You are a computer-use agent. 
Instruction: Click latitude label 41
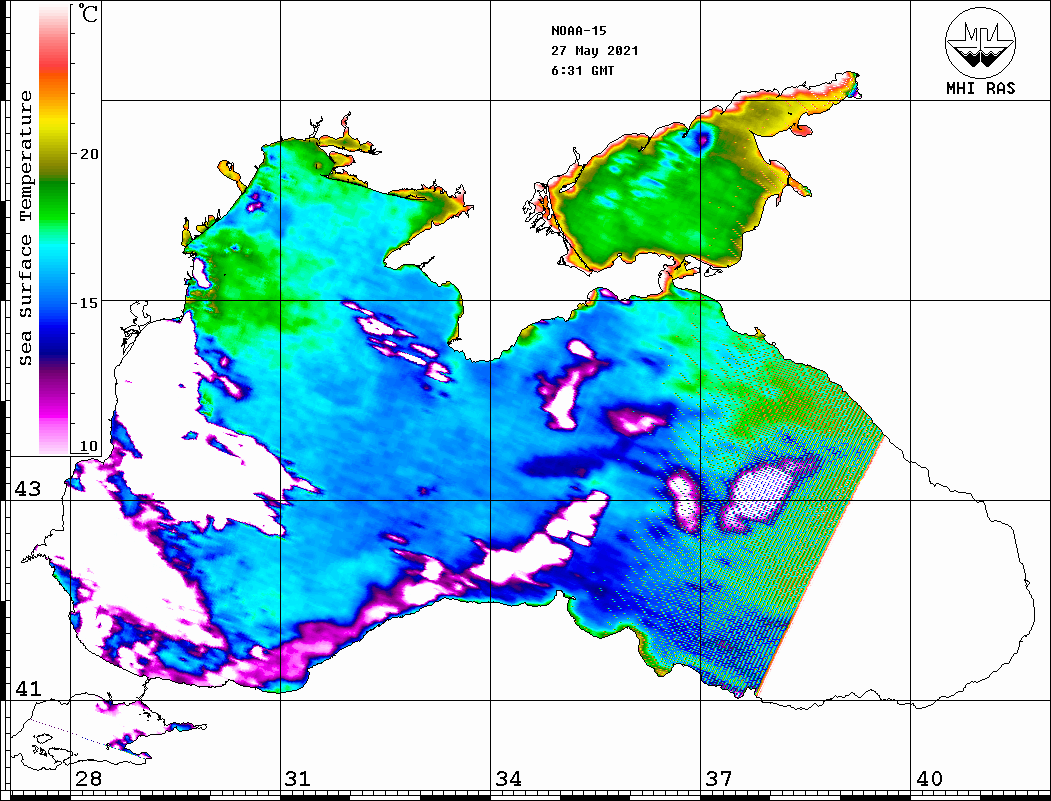pyautogui.click(x=27, y=688)
